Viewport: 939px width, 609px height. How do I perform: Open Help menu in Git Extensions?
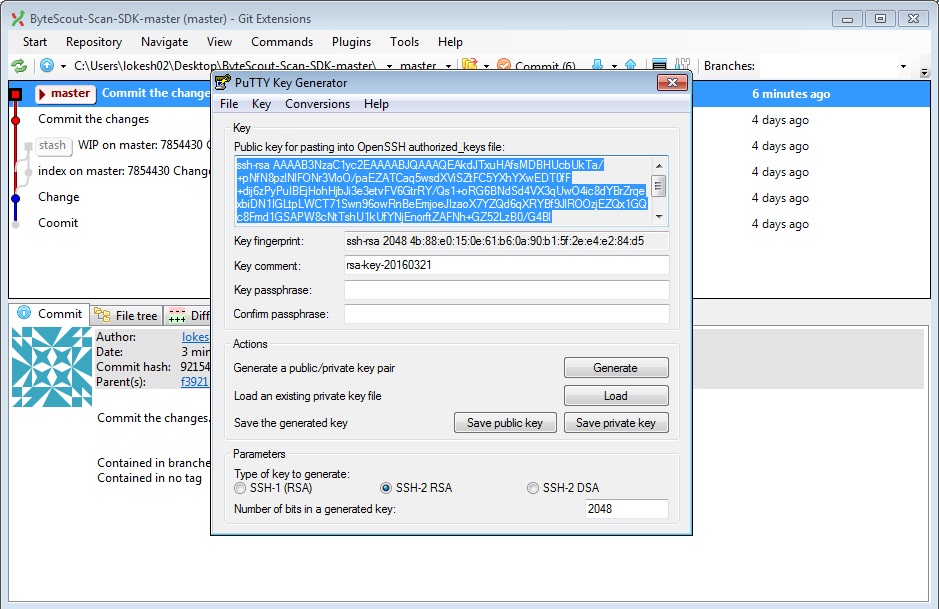coord(450,42)
